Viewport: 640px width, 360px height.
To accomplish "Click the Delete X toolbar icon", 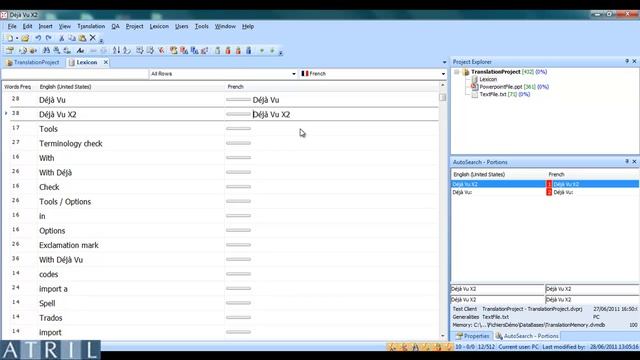I will pos(93,38).
